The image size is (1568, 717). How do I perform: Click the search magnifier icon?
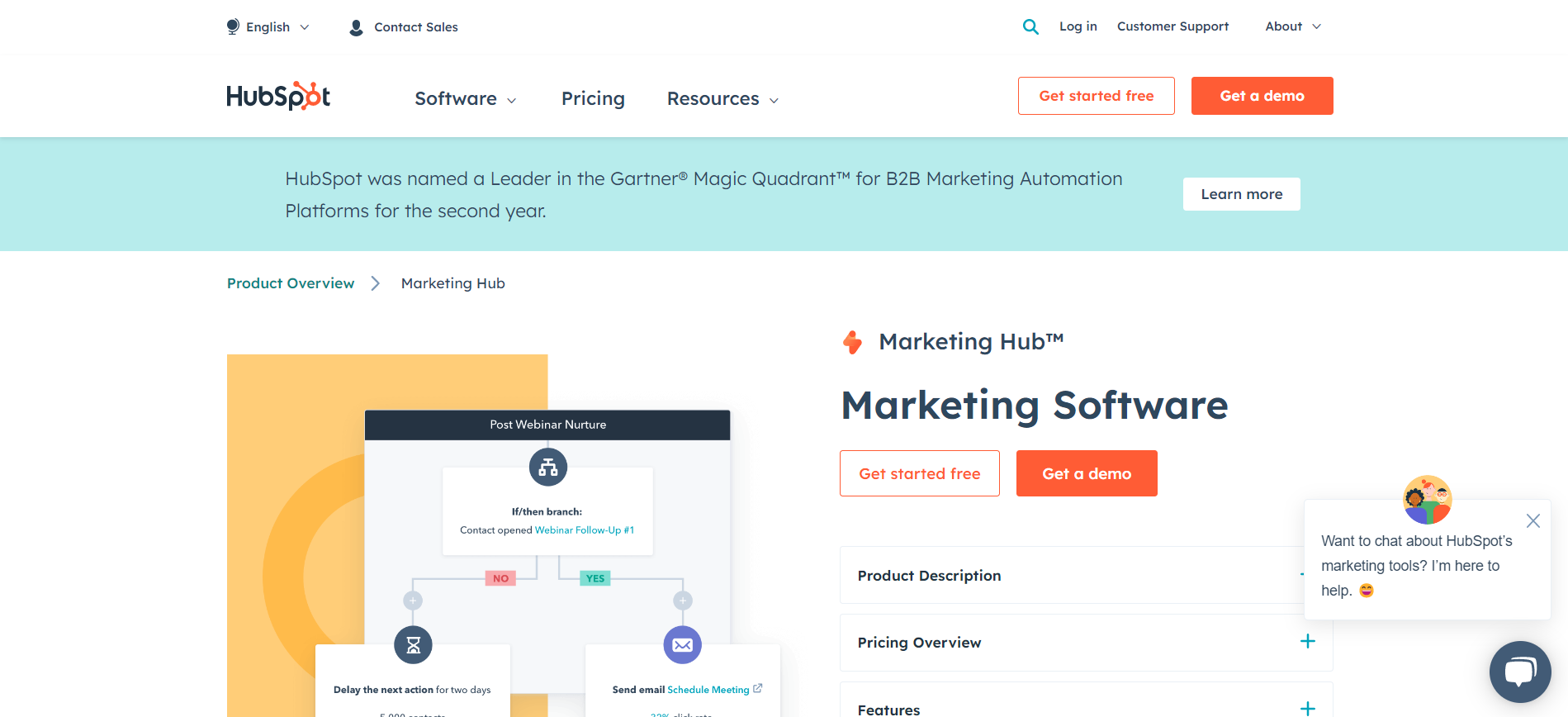[x=1030, y=26]
